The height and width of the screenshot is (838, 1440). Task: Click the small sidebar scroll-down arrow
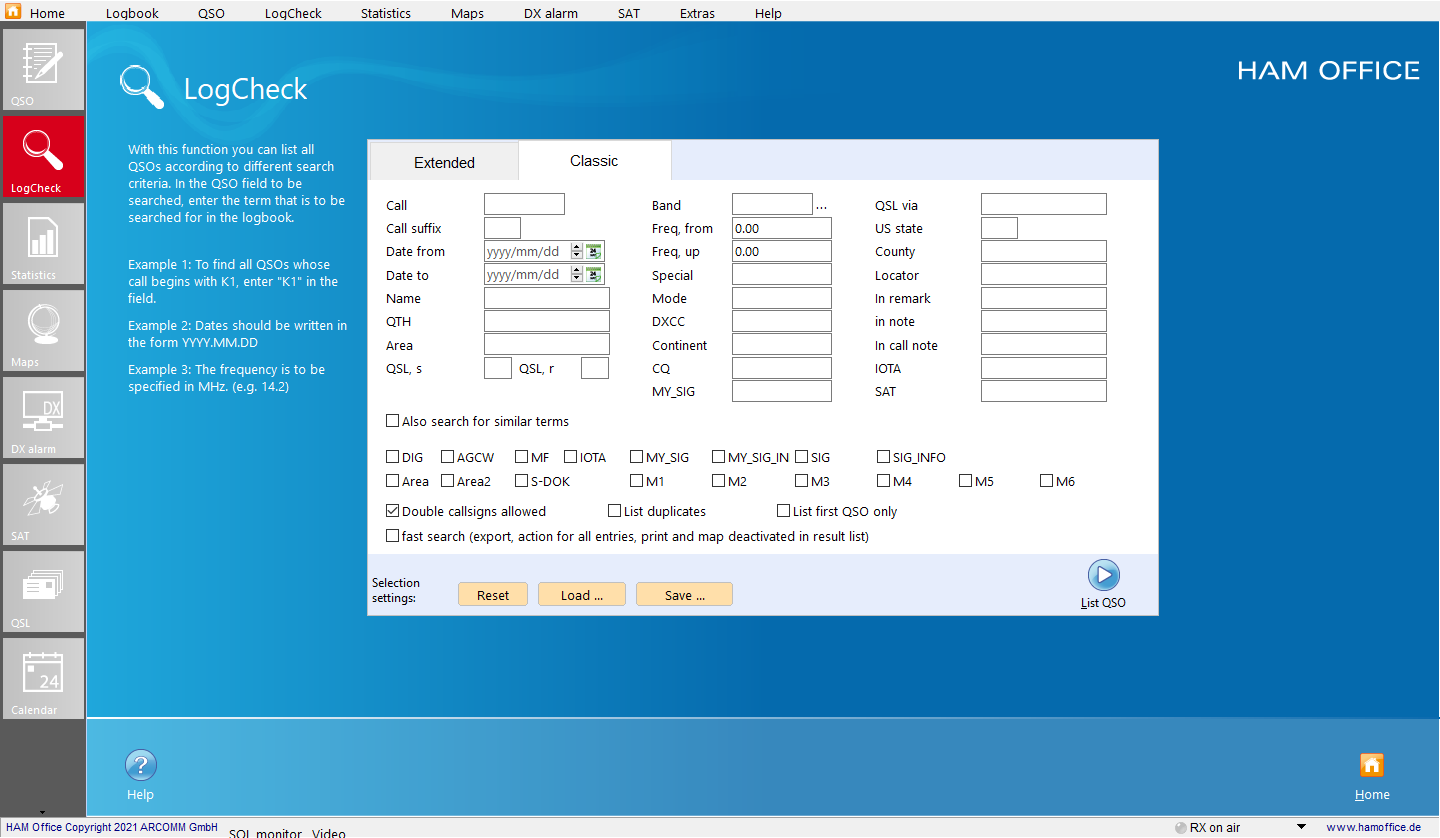42,812
